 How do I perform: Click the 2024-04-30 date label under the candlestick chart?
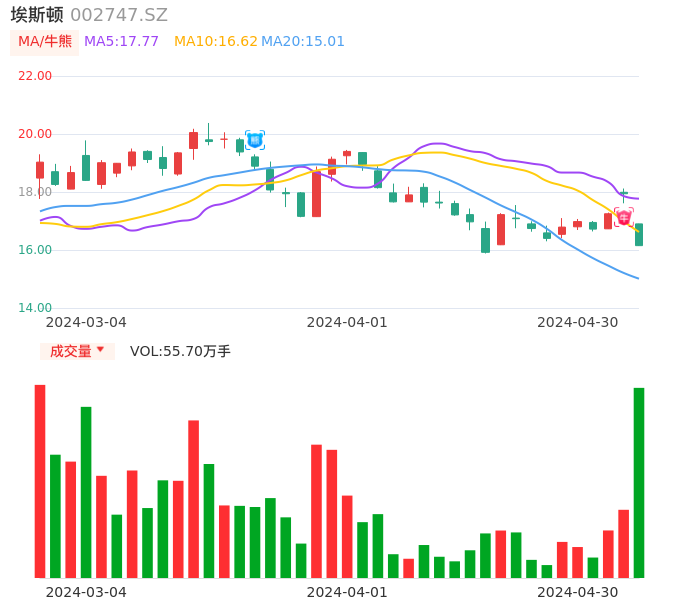[577, 322]
